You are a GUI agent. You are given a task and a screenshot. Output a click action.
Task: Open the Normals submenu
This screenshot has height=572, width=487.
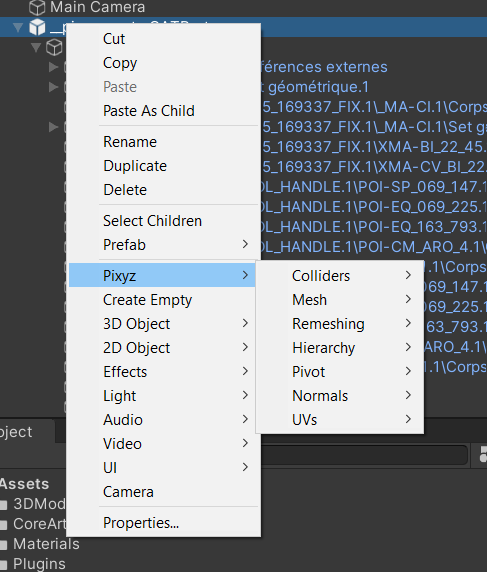pos(340,395)
